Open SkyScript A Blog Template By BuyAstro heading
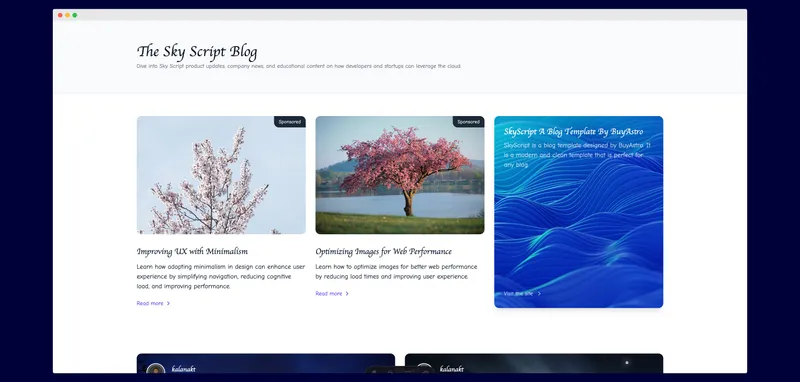Image resolution: width=800 pixels, height=382 pixels. coord(573,132)
